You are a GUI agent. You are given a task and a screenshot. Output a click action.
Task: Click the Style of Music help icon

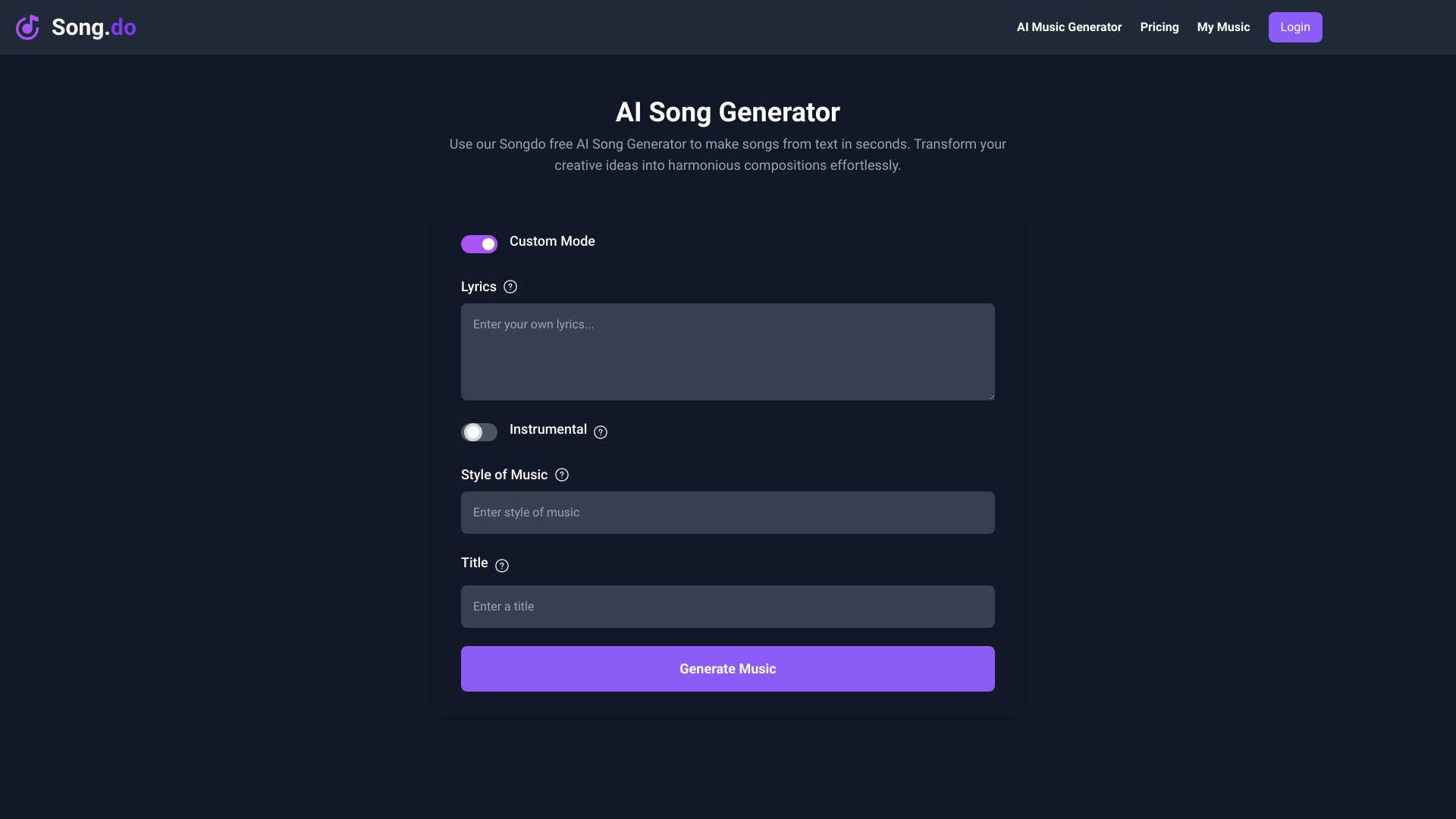[561, 474]
